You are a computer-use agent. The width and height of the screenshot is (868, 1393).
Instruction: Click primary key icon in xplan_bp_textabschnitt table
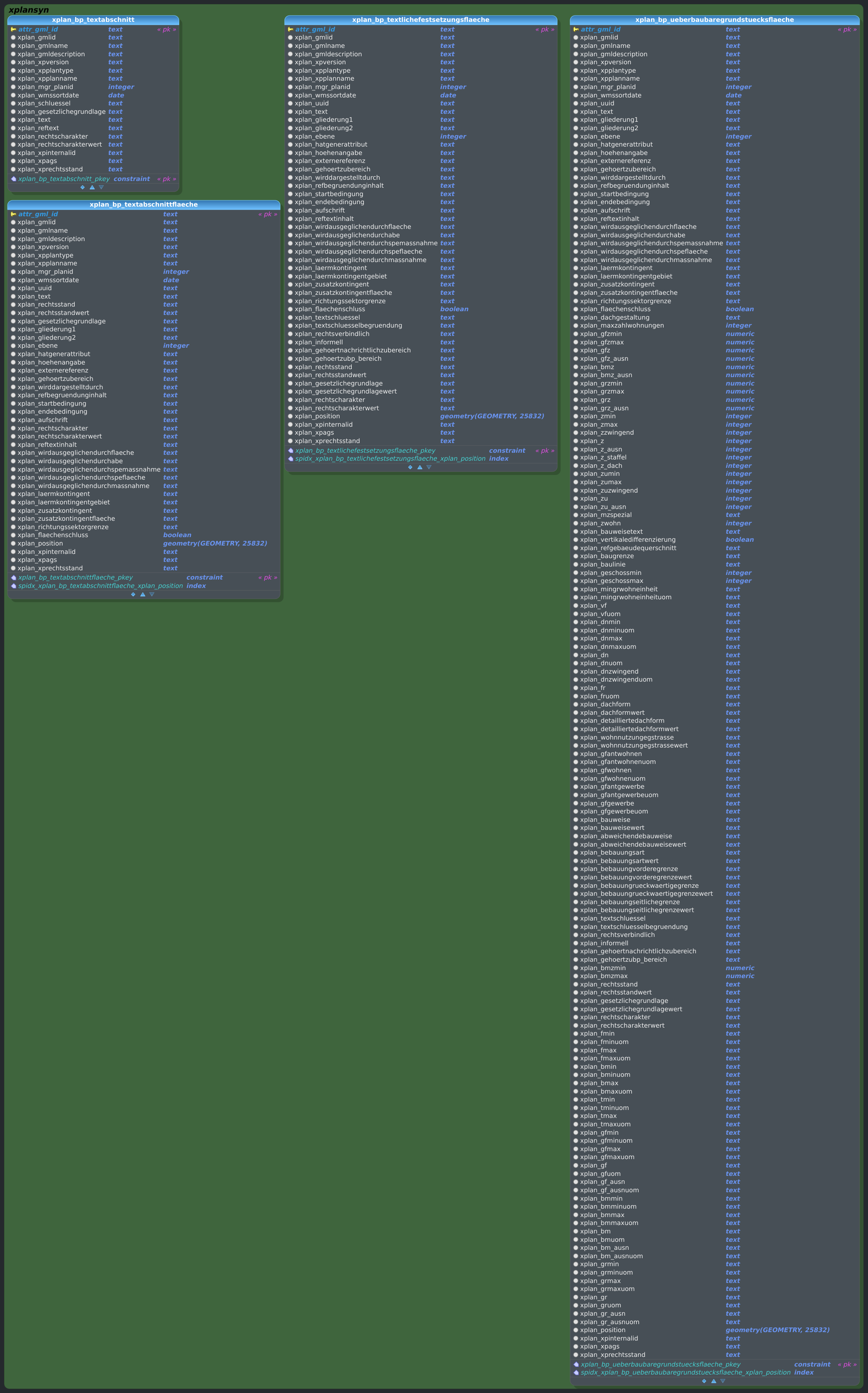[x=13, y=29]
